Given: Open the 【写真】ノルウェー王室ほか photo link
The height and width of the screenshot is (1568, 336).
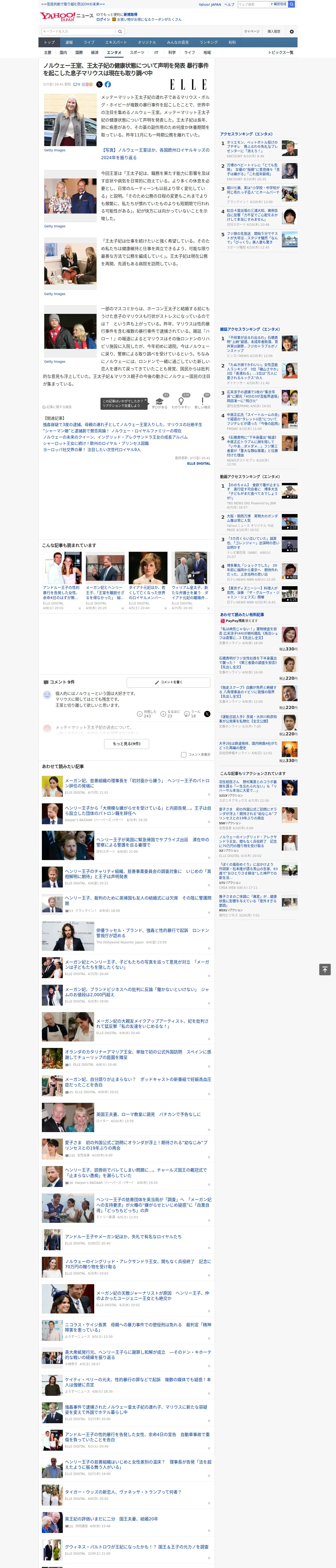Looking at the screenshot, I should point(155,153).
